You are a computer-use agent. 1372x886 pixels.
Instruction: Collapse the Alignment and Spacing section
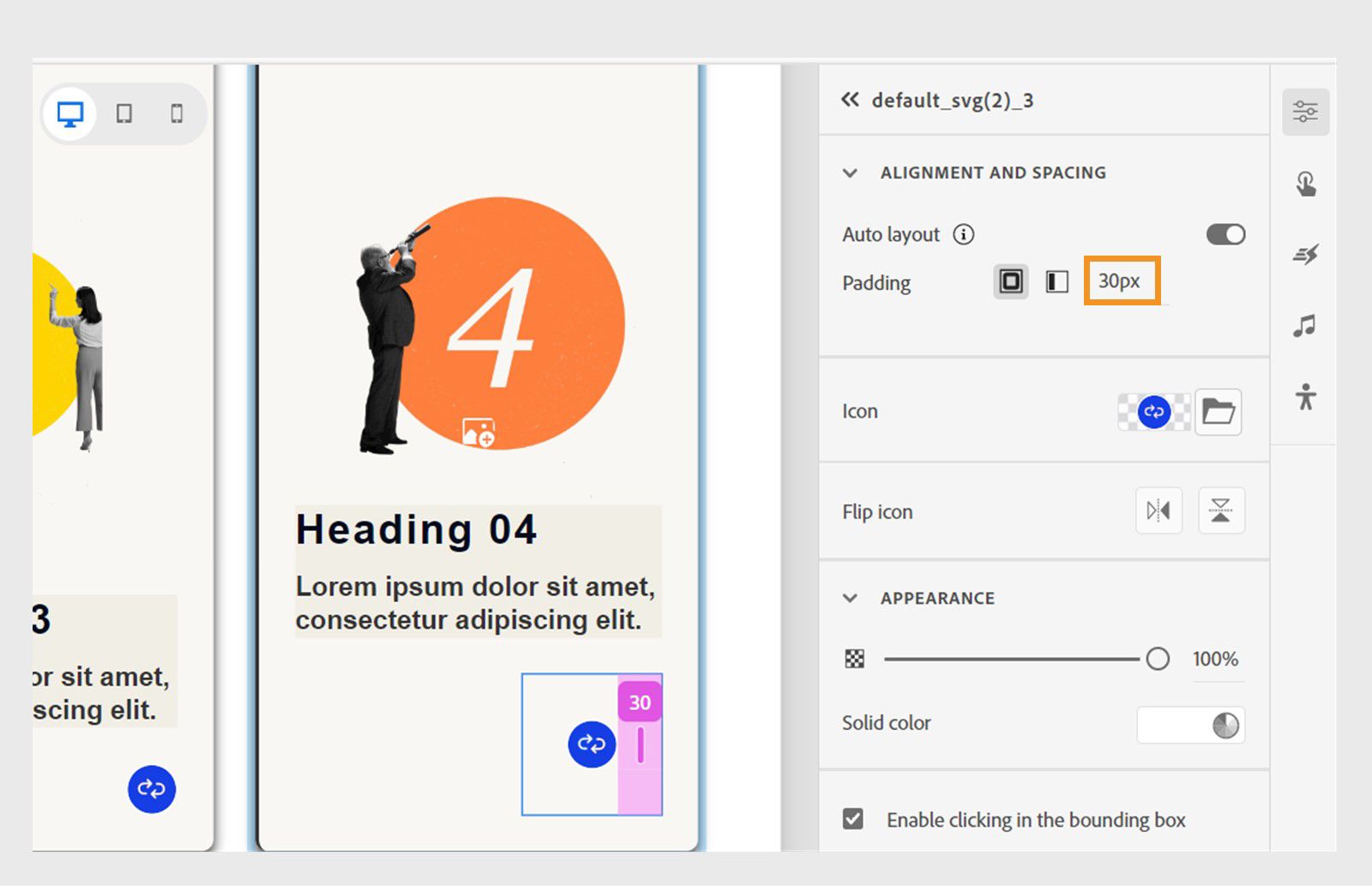[850, 172]
